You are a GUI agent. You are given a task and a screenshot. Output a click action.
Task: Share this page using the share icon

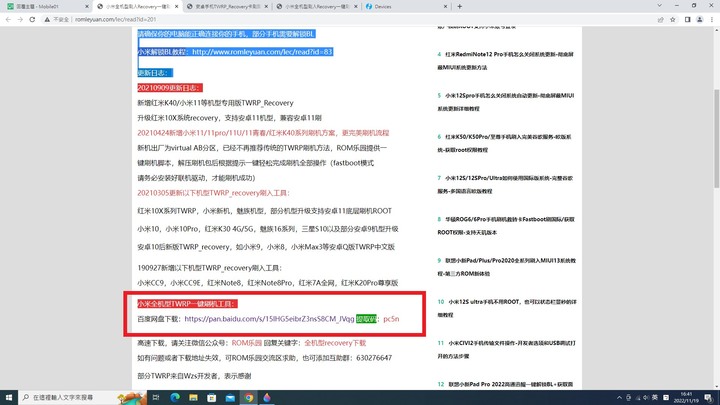pyautogui.click(x=660, y=20)
